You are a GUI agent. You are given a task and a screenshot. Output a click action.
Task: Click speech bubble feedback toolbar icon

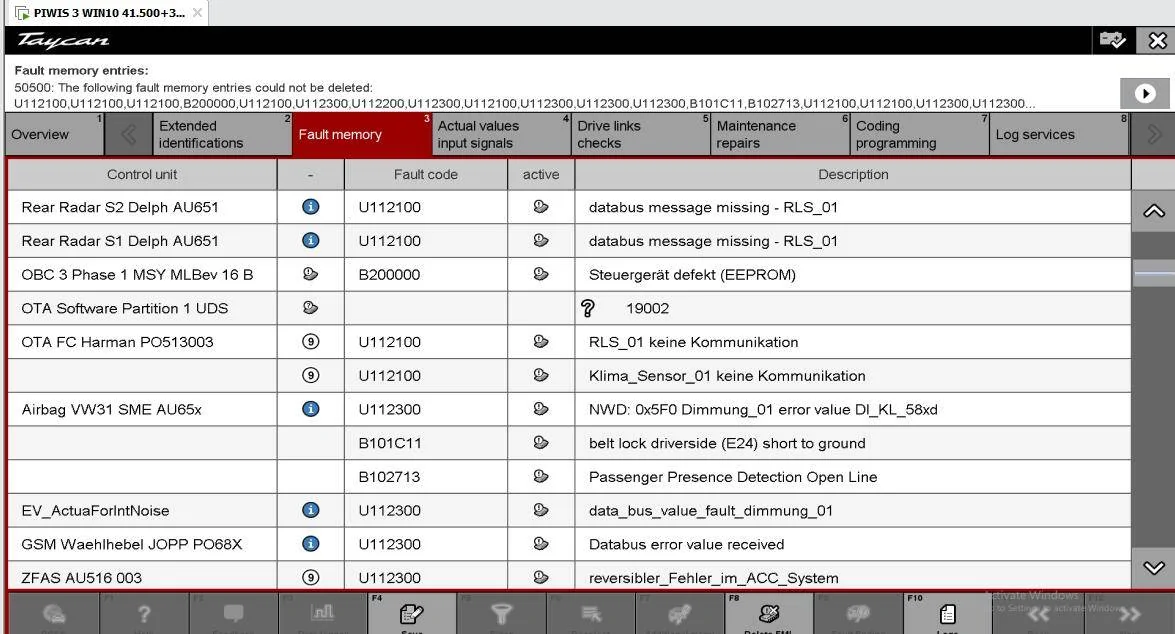click(x=233, y=614)
